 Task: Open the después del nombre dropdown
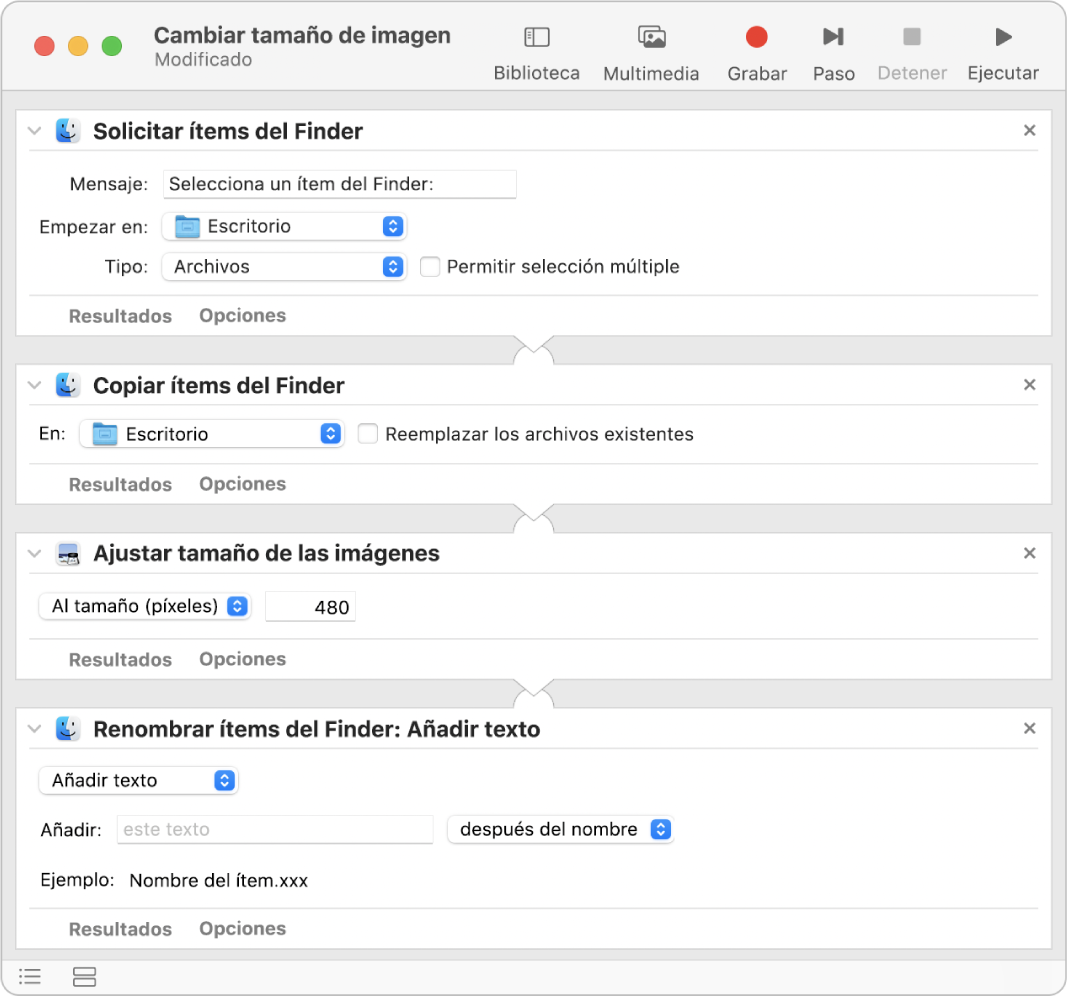560,829
